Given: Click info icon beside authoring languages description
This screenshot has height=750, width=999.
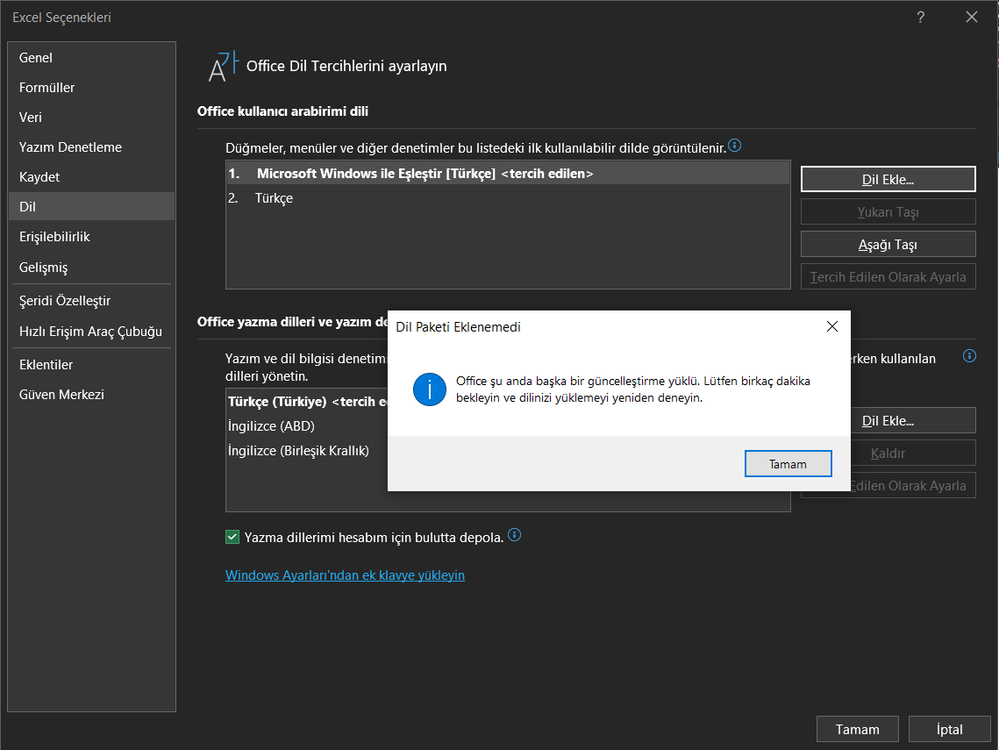Looking at the screenshot, I should click(x=969, y=356).
